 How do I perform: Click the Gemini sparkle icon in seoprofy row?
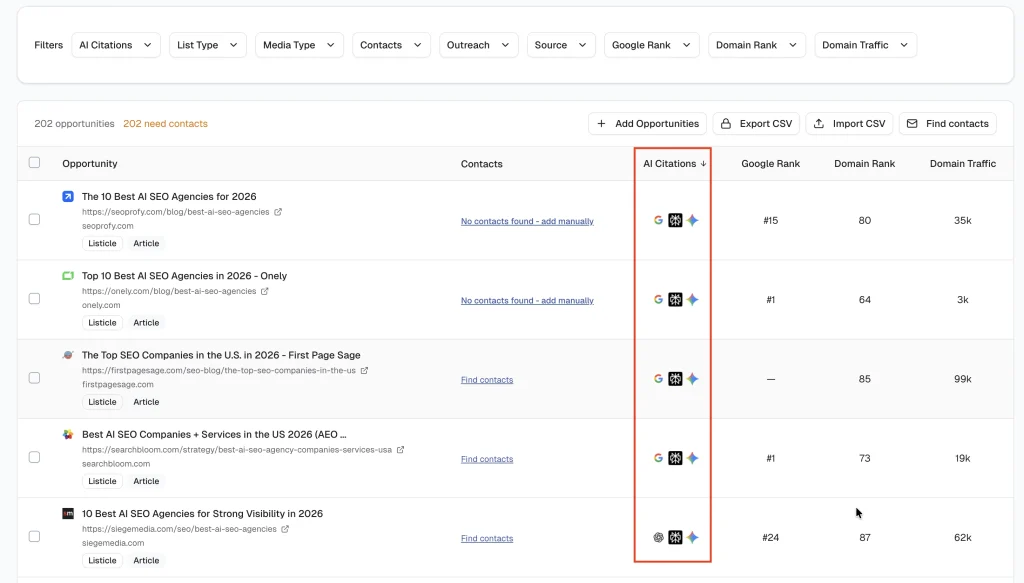[692, 220]
